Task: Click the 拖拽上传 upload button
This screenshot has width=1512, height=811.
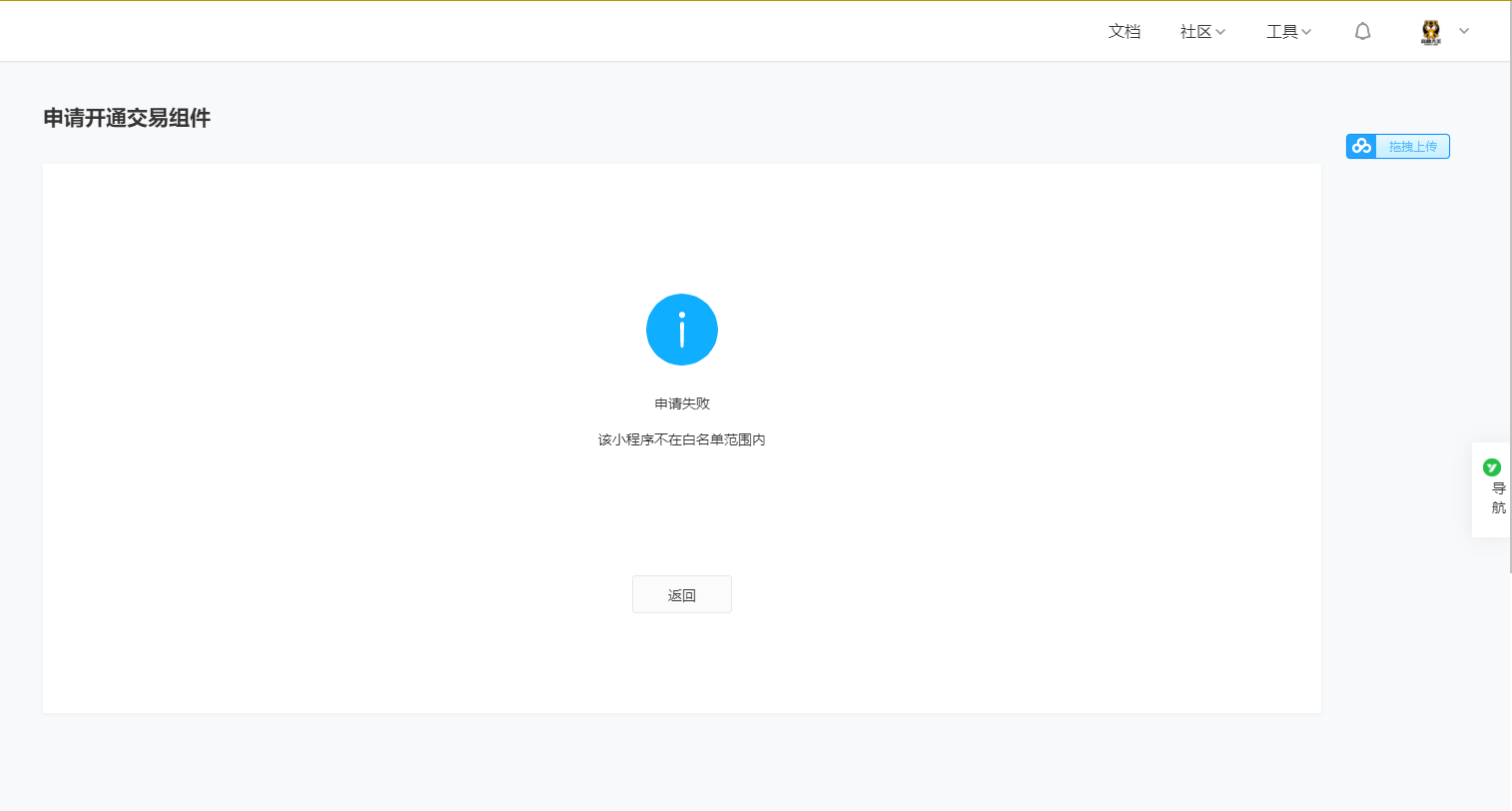Action: (1397, 147)
